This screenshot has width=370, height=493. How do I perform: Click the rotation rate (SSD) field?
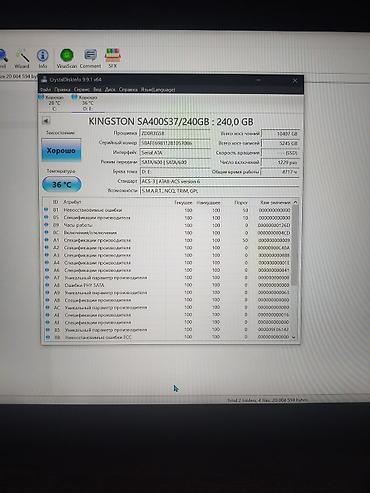(x=280, y=153)
